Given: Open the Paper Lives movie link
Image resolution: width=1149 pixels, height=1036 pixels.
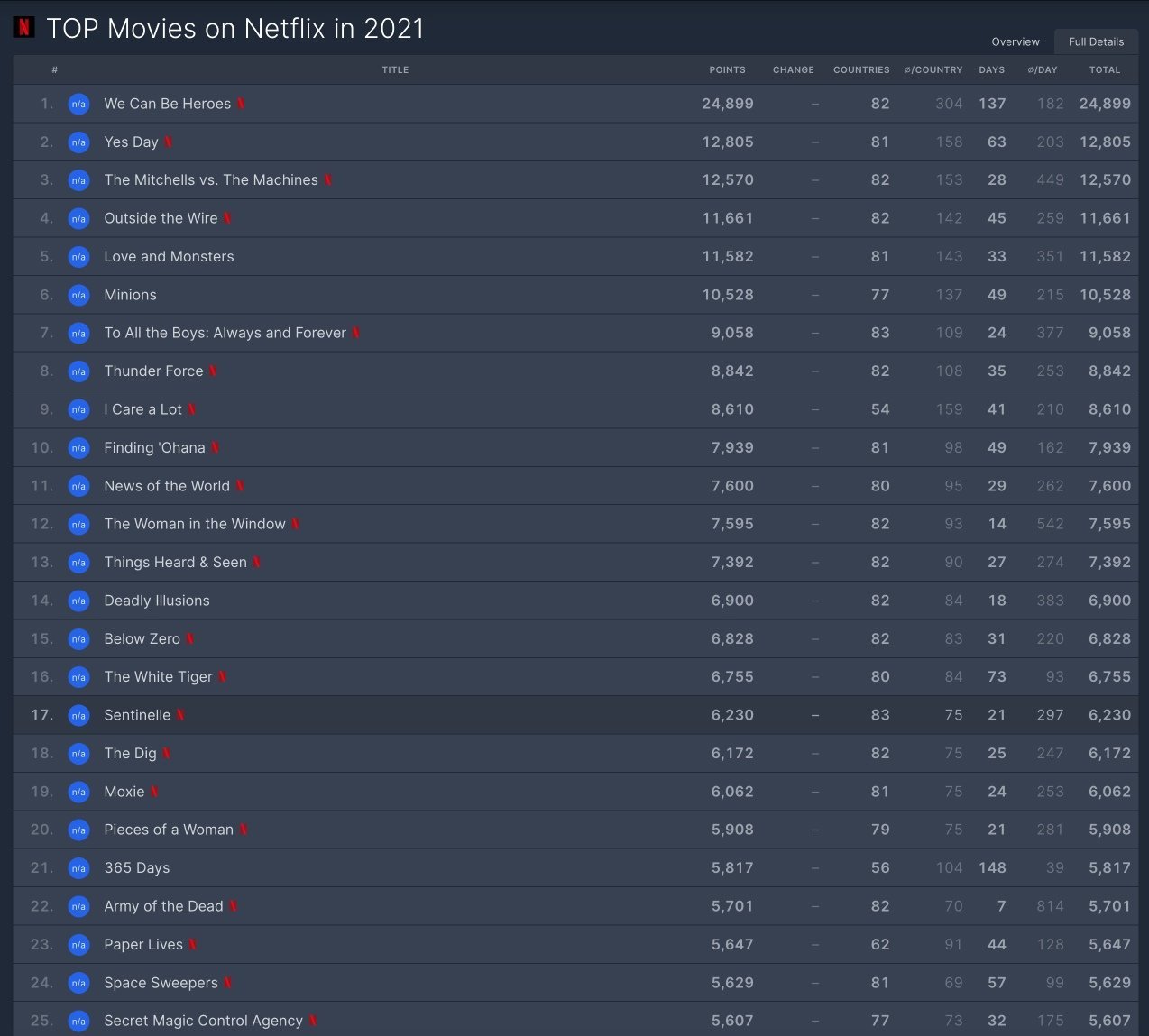Looking at the screenshot, I should 143,944.
